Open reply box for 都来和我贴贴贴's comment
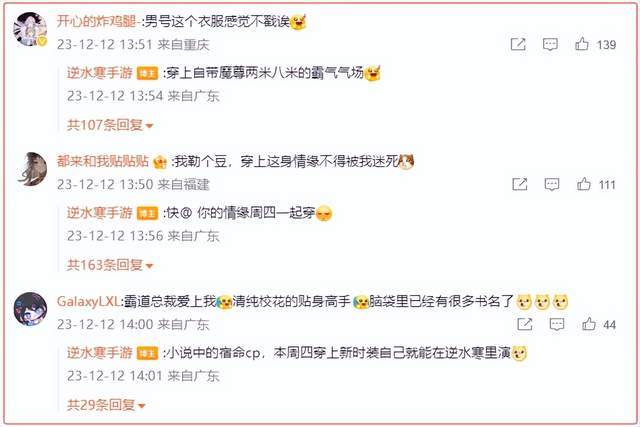The image size is (640, 427). (x=552, y=184)
